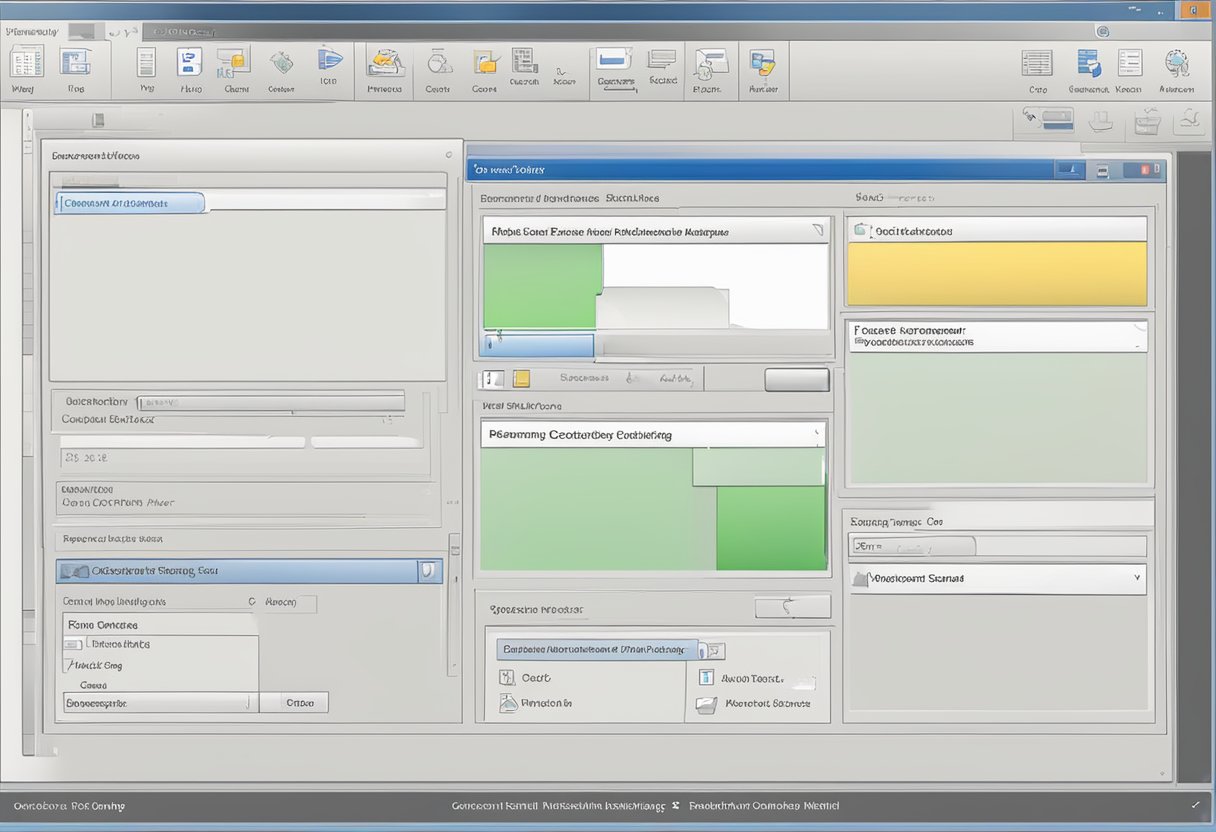Click the text field next to "Ocieoeriocory"
Viewport: 1216px width, 832px height.
point(270,402)
